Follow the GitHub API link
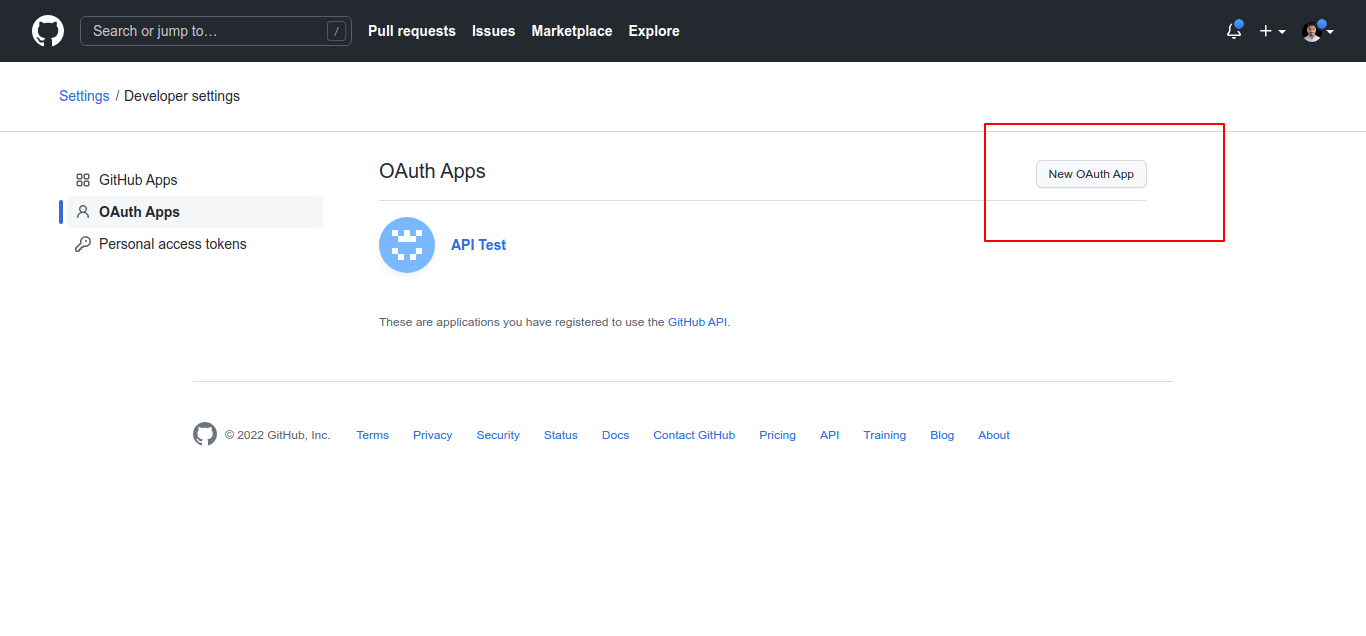Screen dimensions: 1366x636 click(697, 322)
